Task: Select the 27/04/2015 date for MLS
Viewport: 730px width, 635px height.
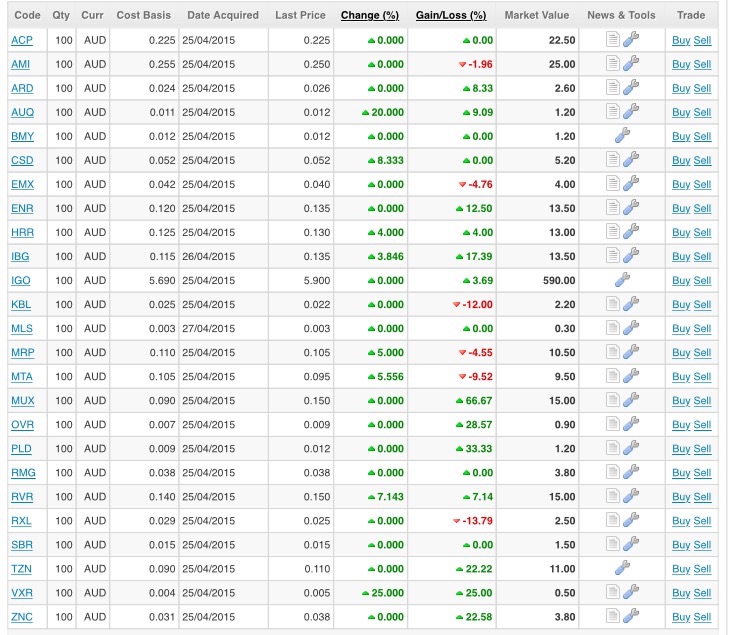Action: click(209, 329)
